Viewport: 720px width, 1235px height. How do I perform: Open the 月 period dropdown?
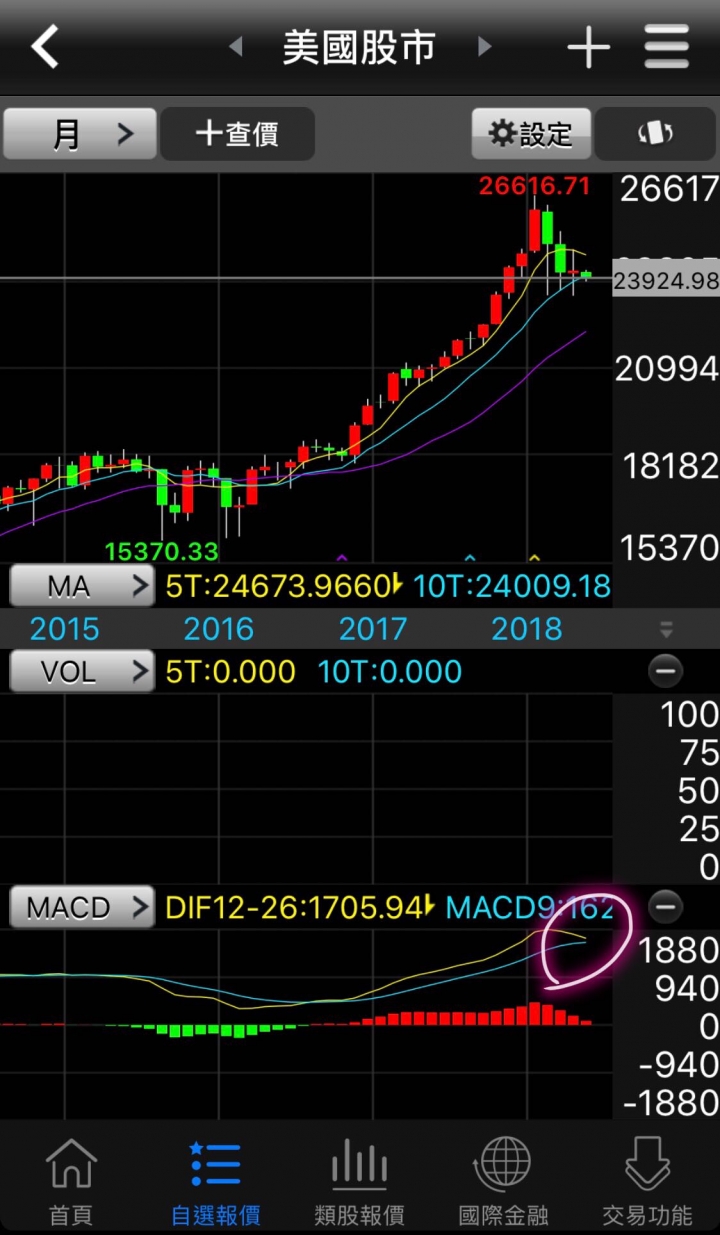tap(80, 134)
